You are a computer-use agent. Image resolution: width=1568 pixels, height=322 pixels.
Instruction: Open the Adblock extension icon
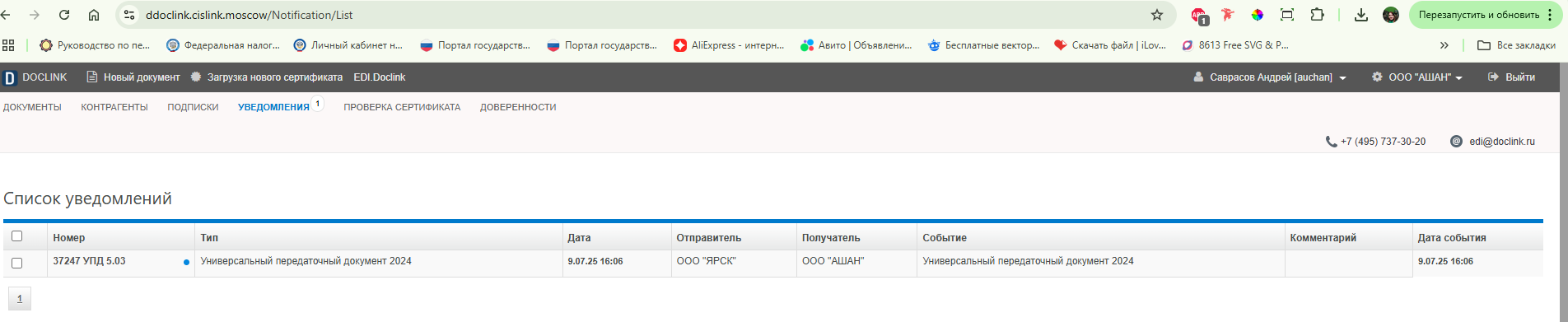click(1199, 15)
